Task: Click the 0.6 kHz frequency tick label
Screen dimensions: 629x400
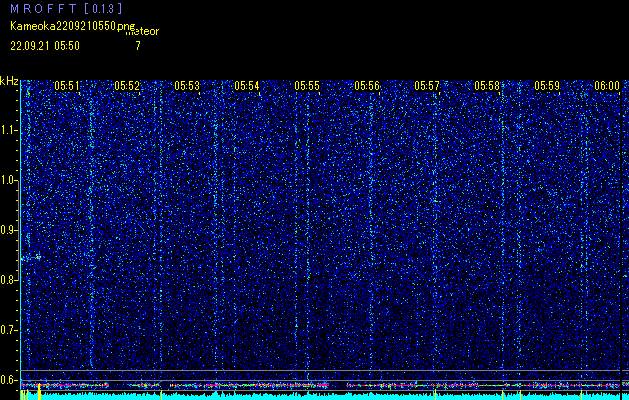Action: point(8,380)
